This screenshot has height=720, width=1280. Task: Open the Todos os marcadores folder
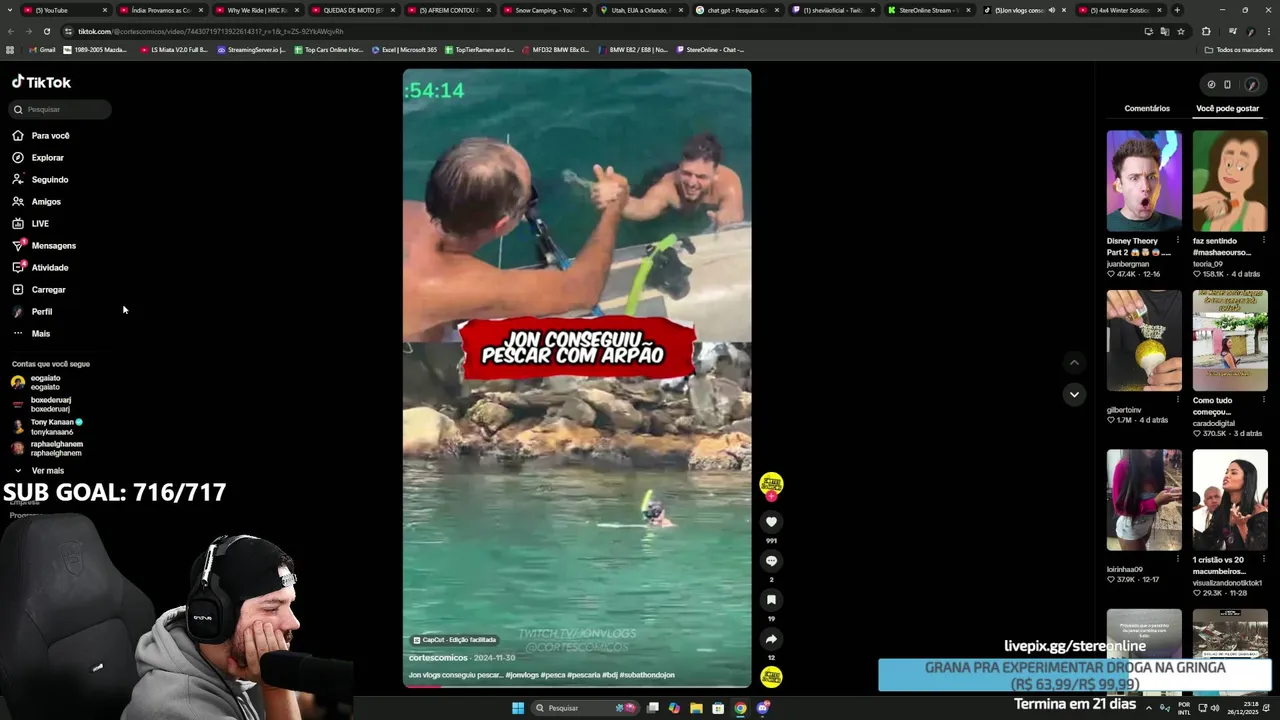tap(1238, 50)
